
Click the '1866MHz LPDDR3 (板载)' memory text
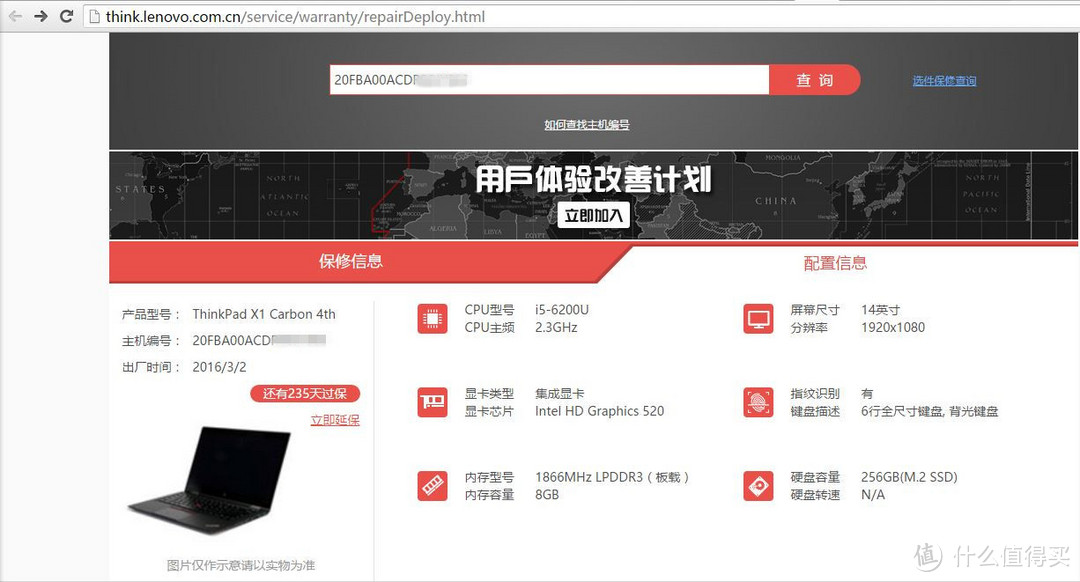612,477
